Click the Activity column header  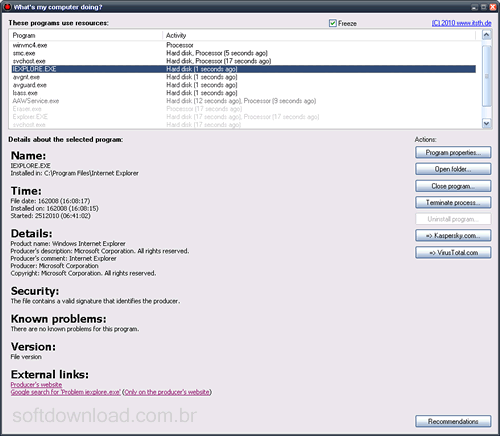[x=319, y=35]
